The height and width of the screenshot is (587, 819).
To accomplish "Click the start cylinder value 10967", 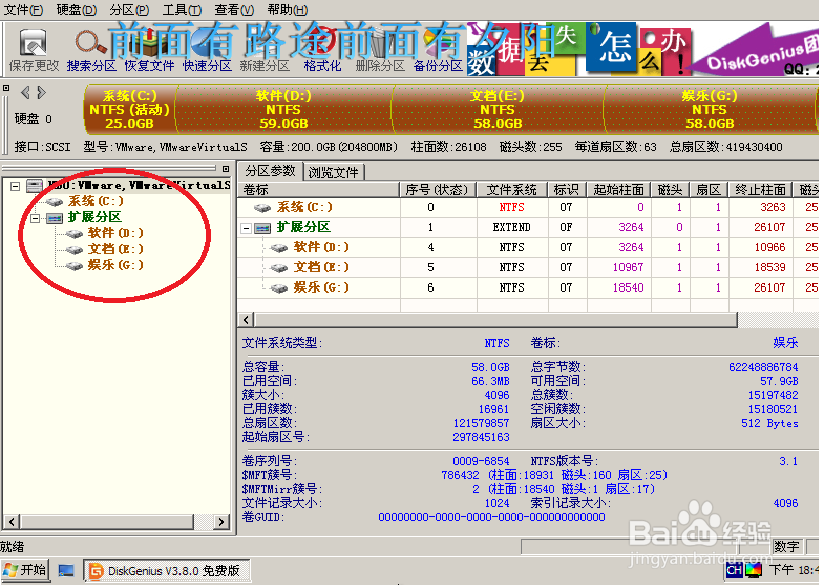I will [x=628, y=267].
